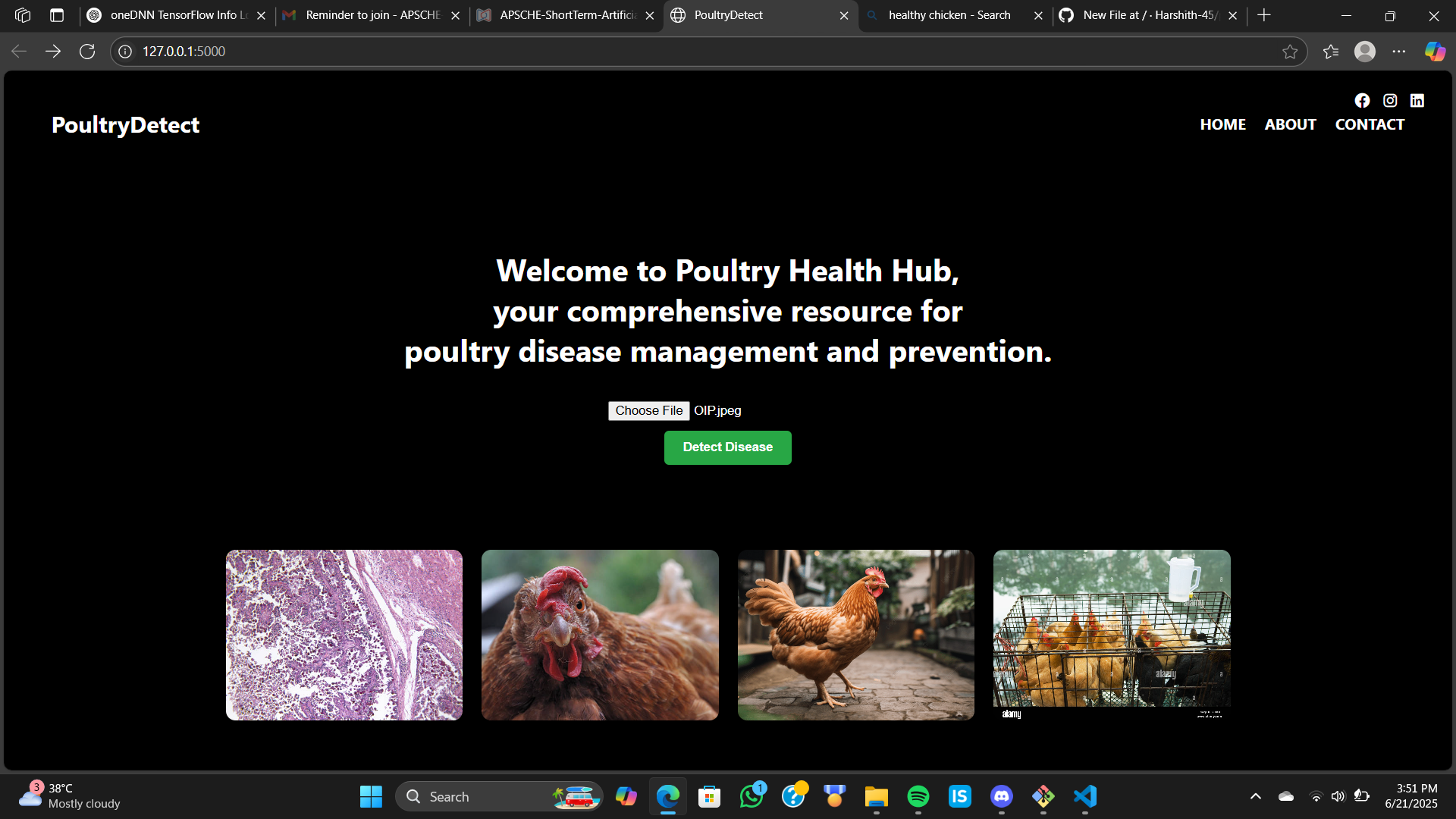Open Copilot in the browser toolbar
The image size is (1456, 819).
click(x=1434, y=51)
